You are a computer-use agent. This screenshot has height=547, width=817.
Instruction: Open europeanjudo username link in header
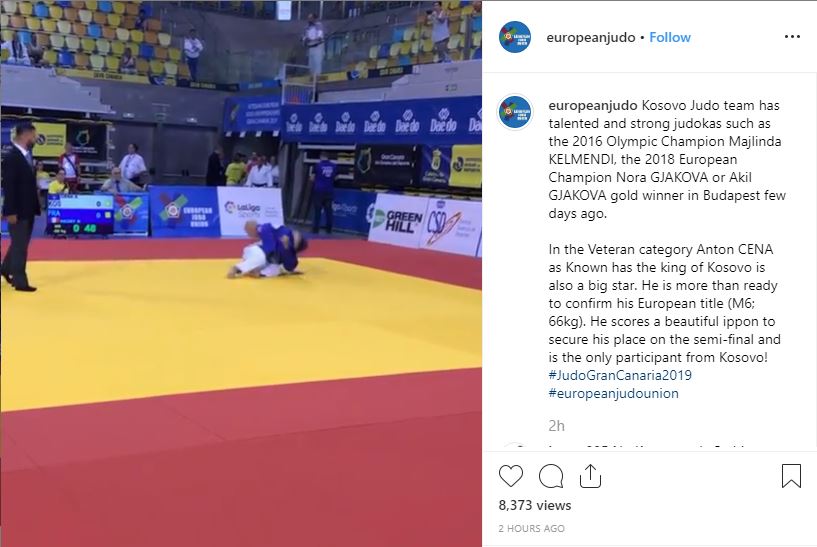tap(591, 38)
